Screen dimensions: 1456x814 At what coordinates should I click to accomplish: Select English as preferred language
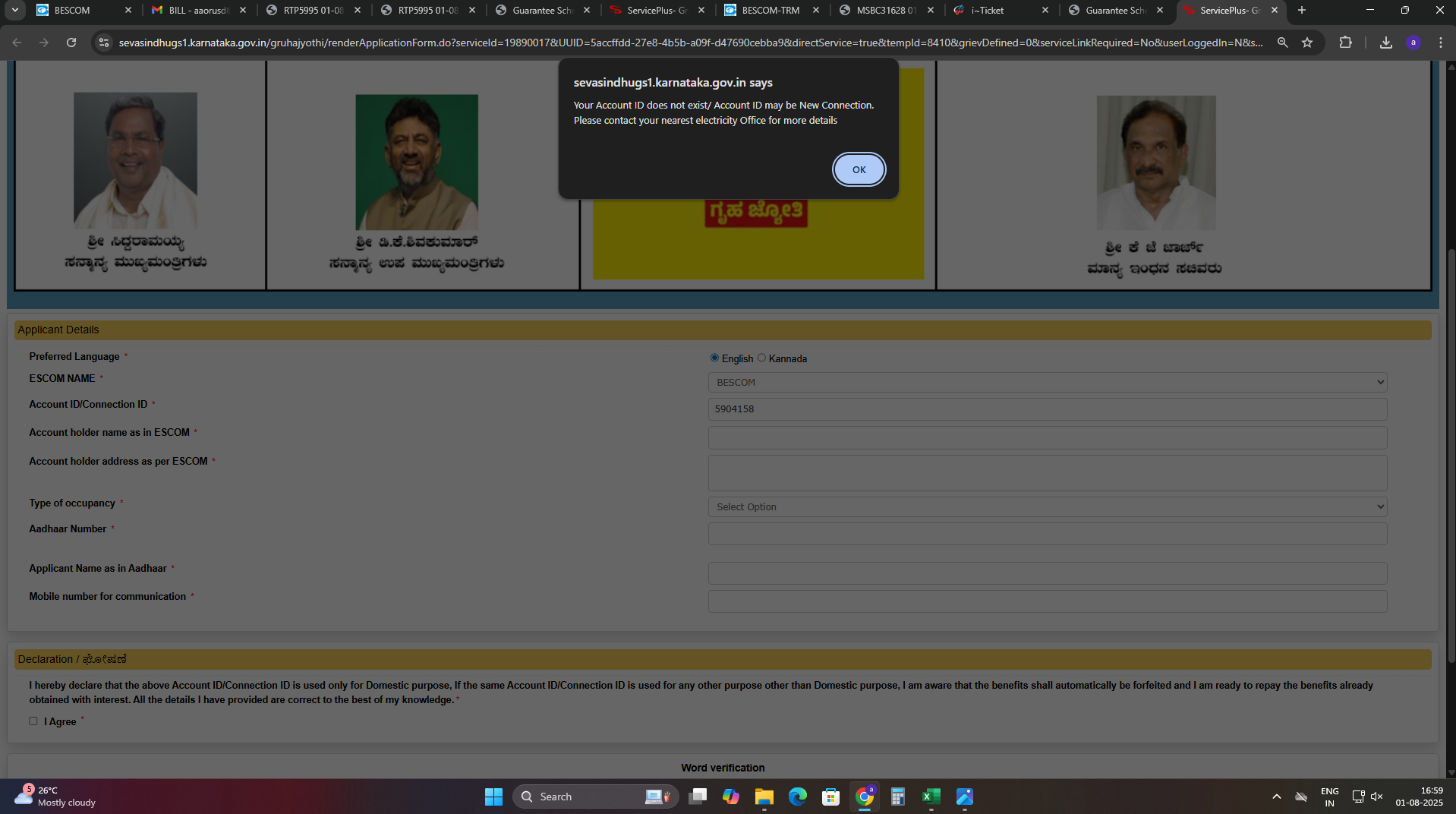coord(714,358)
